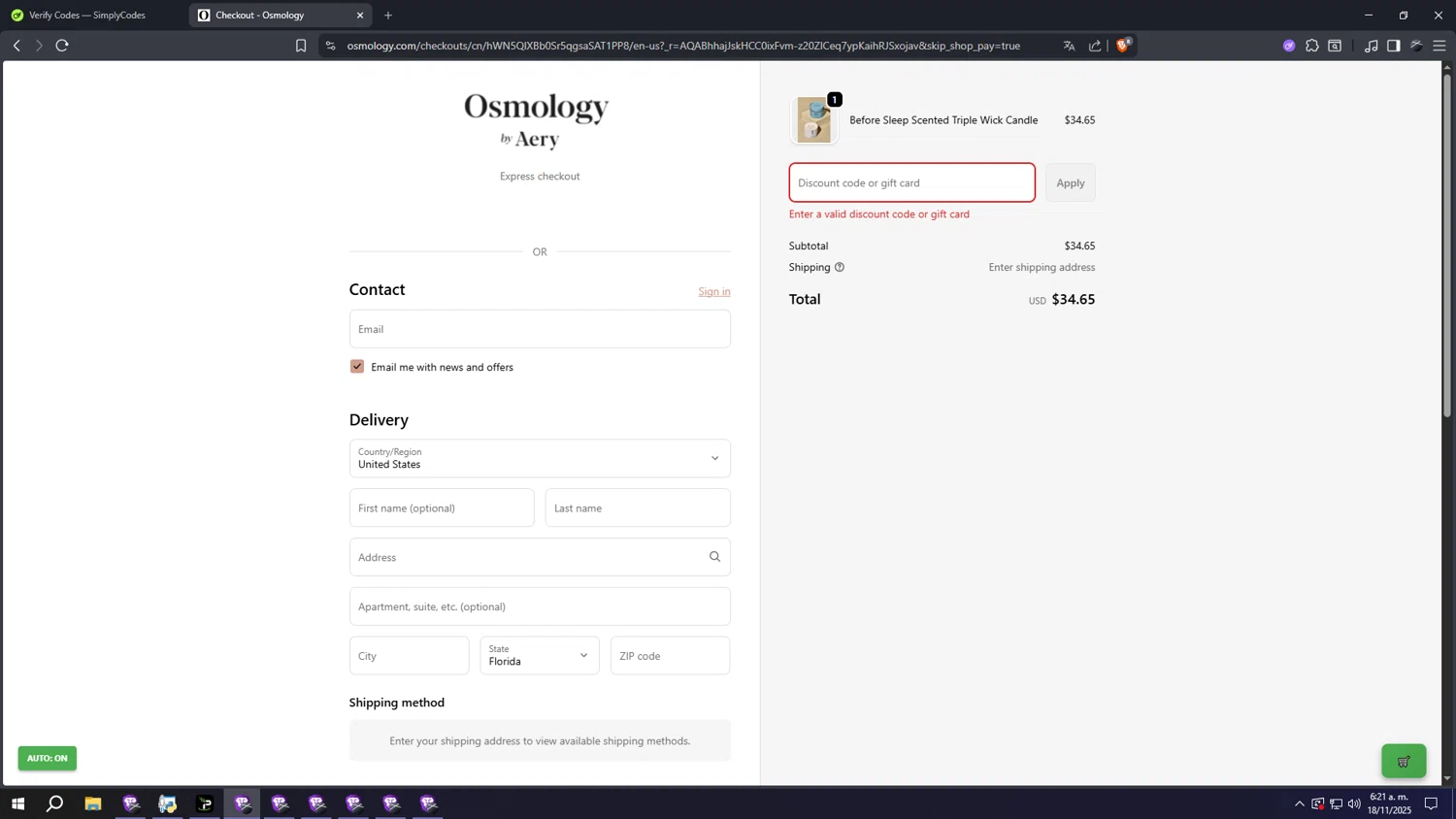Click the Express checkout label
This screenshot has height=819, width=1456.
(x=540, y=177)
